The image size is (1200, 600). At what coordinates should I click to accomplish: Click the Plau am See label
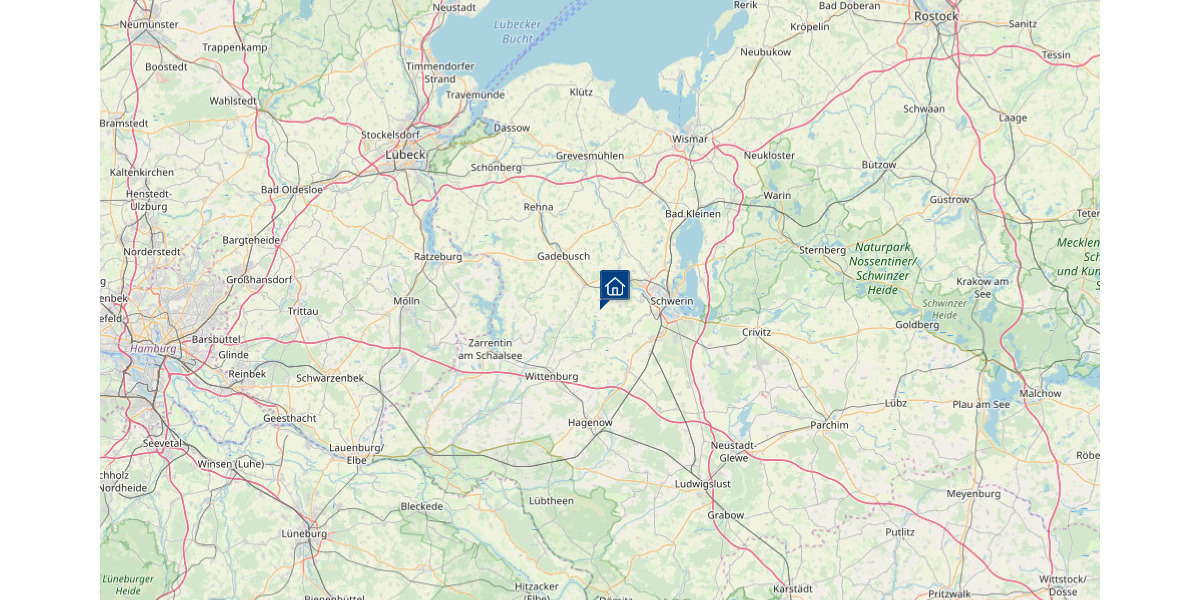(982, 404)
